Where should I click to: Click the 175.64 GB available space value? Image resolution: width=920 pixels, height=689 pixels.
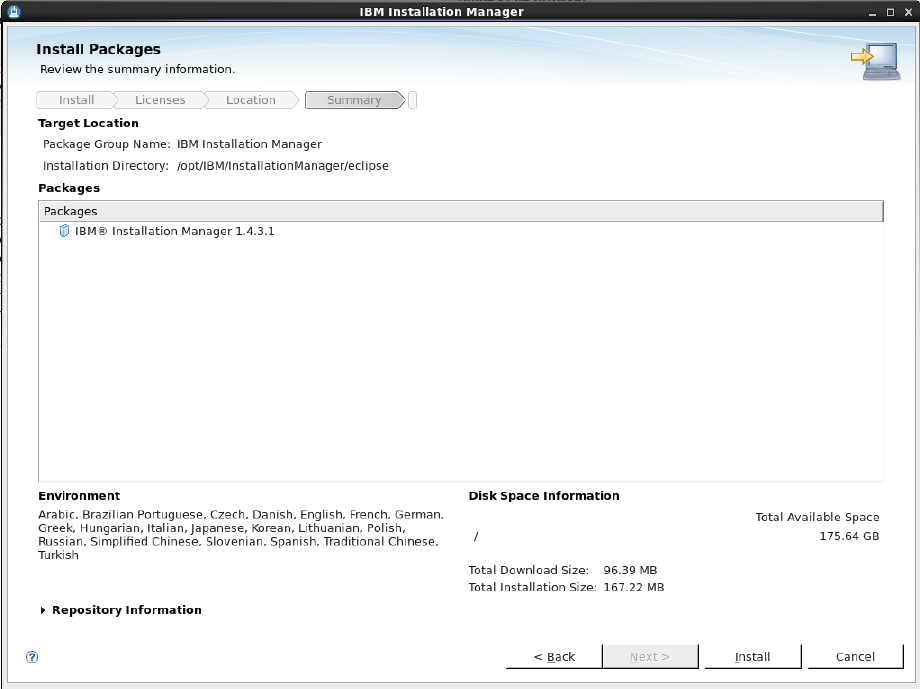pos(849,536)
